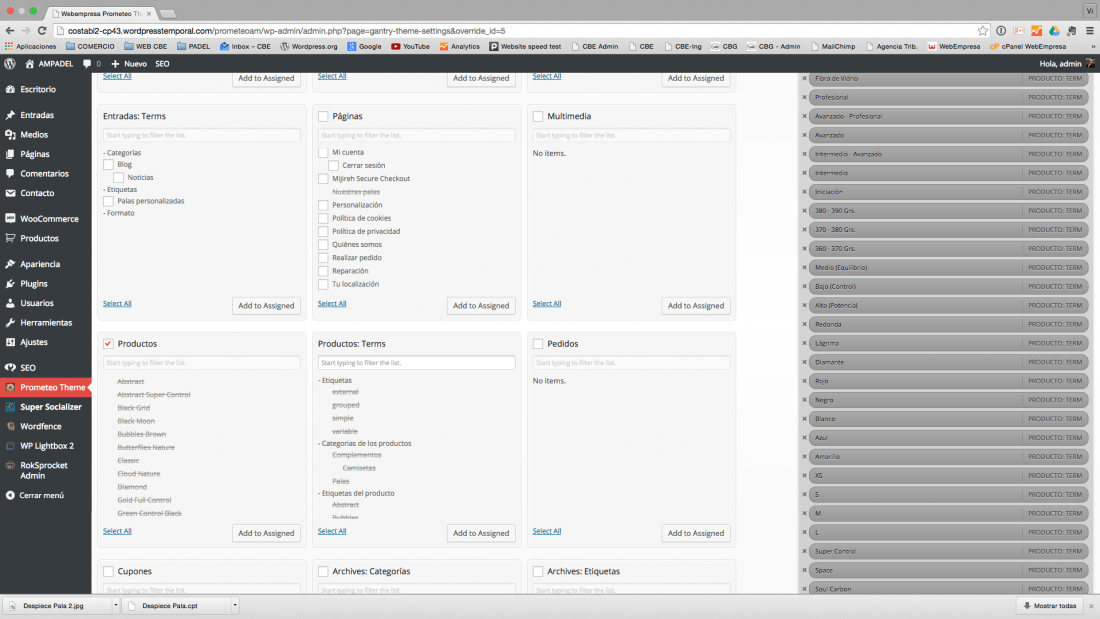
Task: Toggle the Cupones section checkbox
Action: [108, 571]
